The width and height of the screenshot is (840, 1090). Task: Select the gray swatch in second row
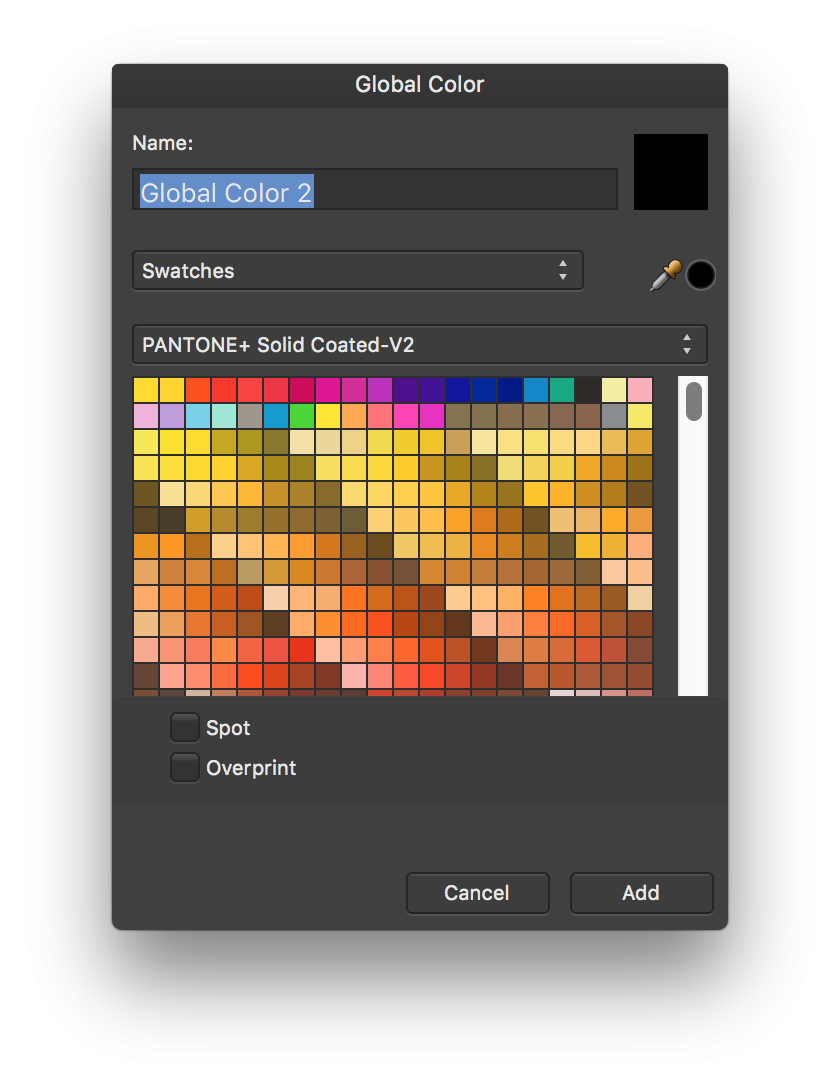click(613, 416)
